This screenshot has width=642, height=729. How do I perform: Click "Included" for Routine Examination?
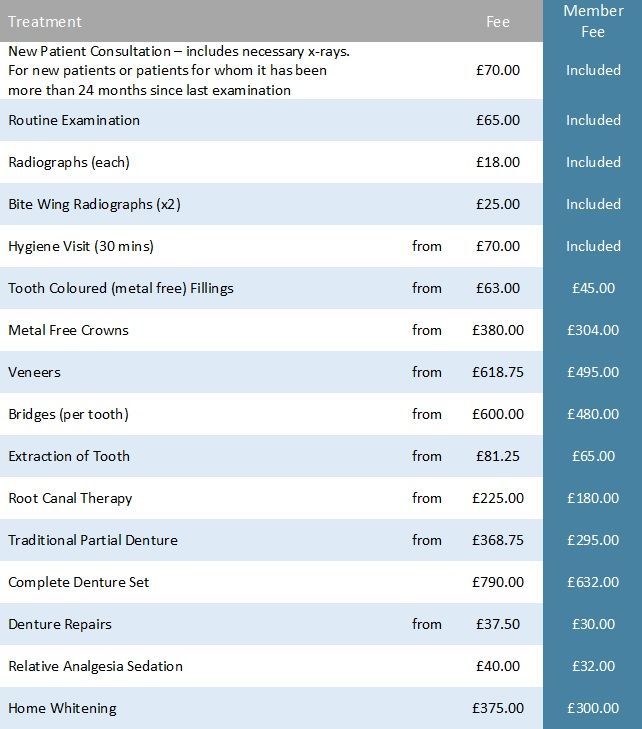[x=593, y=120]
